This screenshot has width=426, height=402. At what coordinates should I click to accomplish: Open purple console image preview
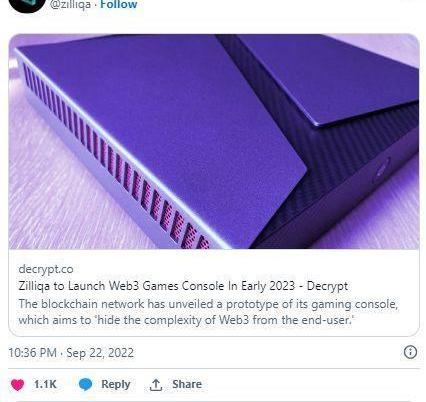(214, 141)
